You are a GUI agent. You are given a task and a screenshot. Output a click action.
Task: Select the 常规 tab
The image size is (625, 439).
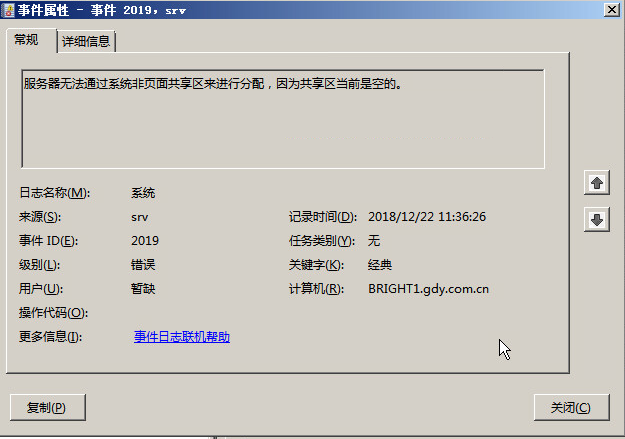(26, 40)
